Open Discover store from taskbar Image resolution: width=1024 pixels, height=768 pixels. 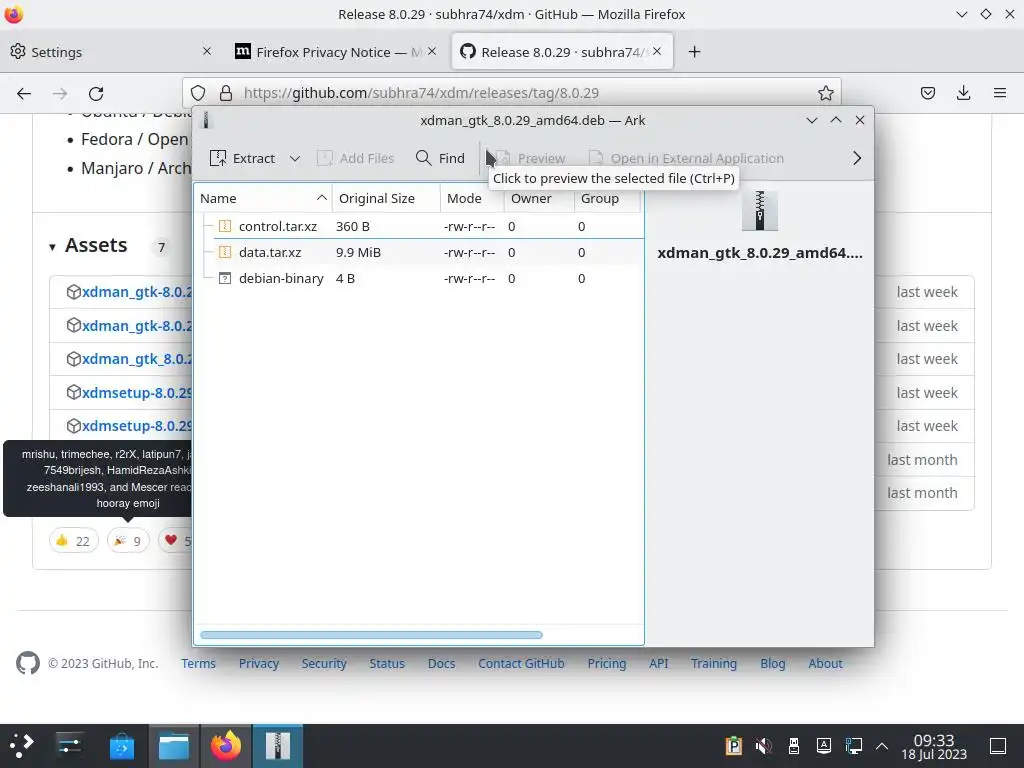pyautogui.click(x=121, y=745)
